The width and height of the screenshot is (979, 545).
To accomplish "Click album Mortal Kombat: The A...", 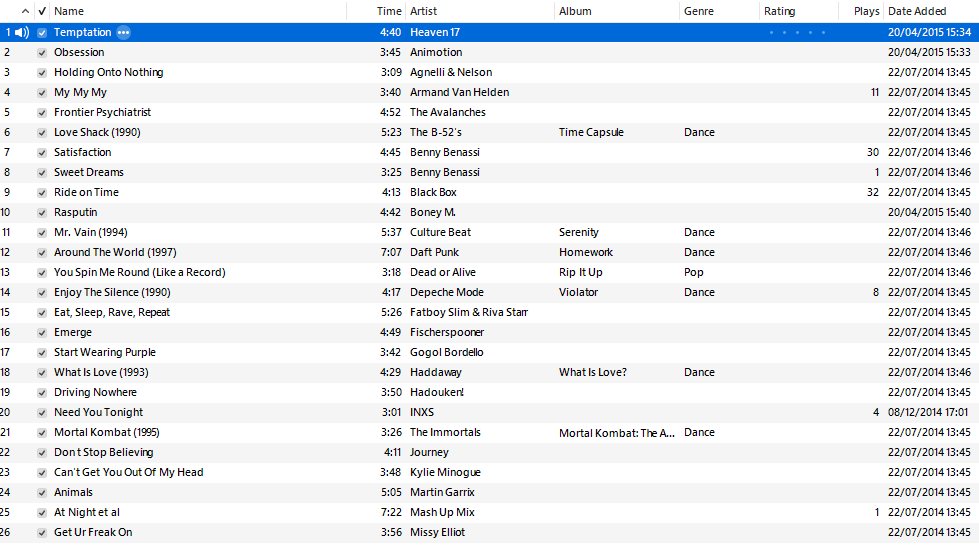I will click(x=617, y=433).
